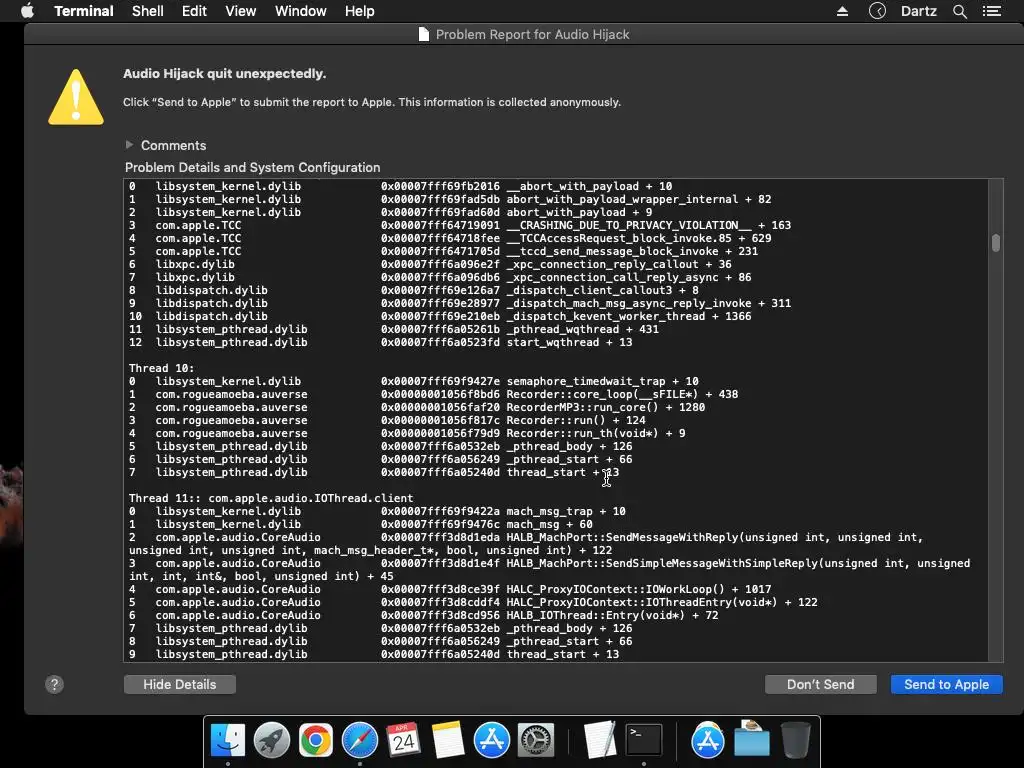Image resolution: width=1024 pixels, height=768 pixels.
Task: Click "Audio Hijack quit unexpectedly." heading
Action: [225, 74]
